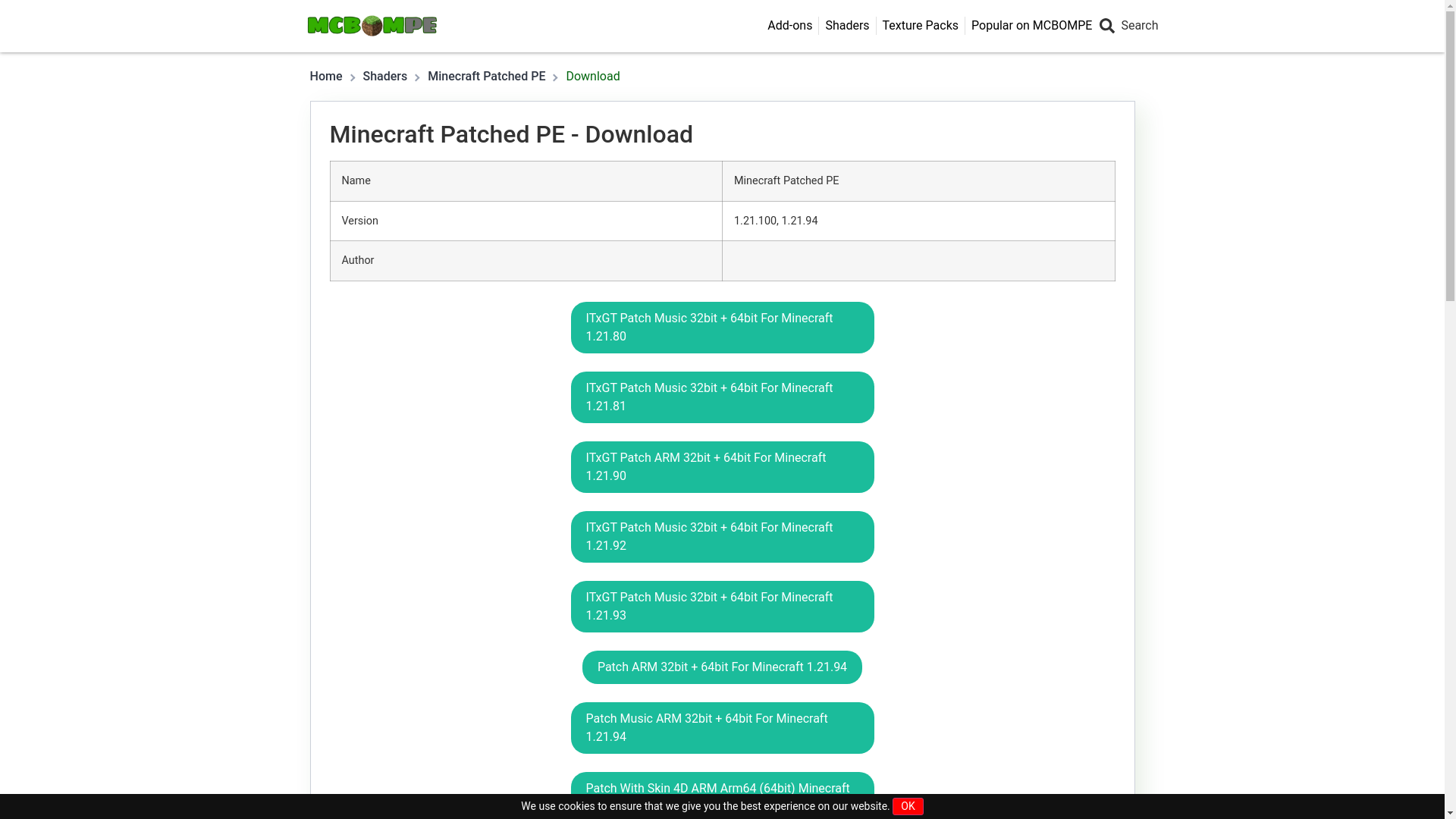This screenshot has width=1456, height=819.
Task: Click the Name label cell
Action: (x=526, y=181)
